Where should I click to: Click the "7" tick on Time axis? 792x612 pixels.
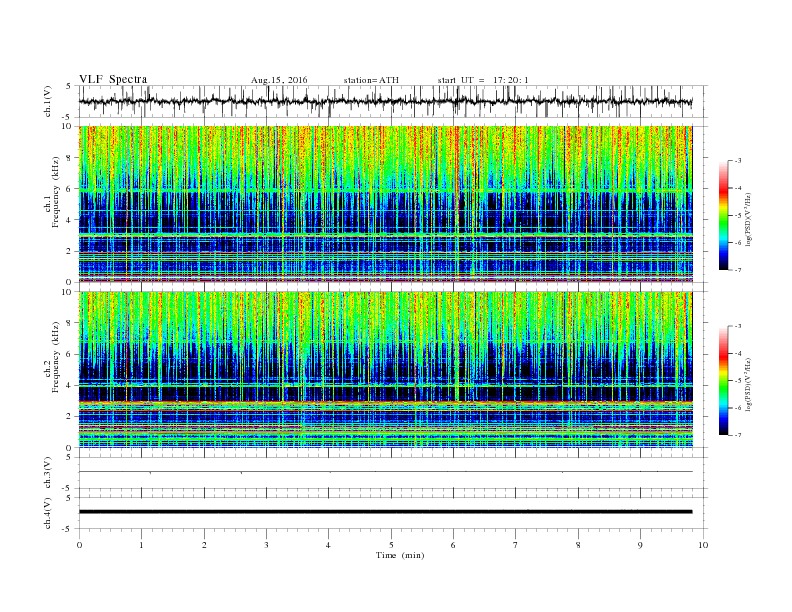coord(516,545)
